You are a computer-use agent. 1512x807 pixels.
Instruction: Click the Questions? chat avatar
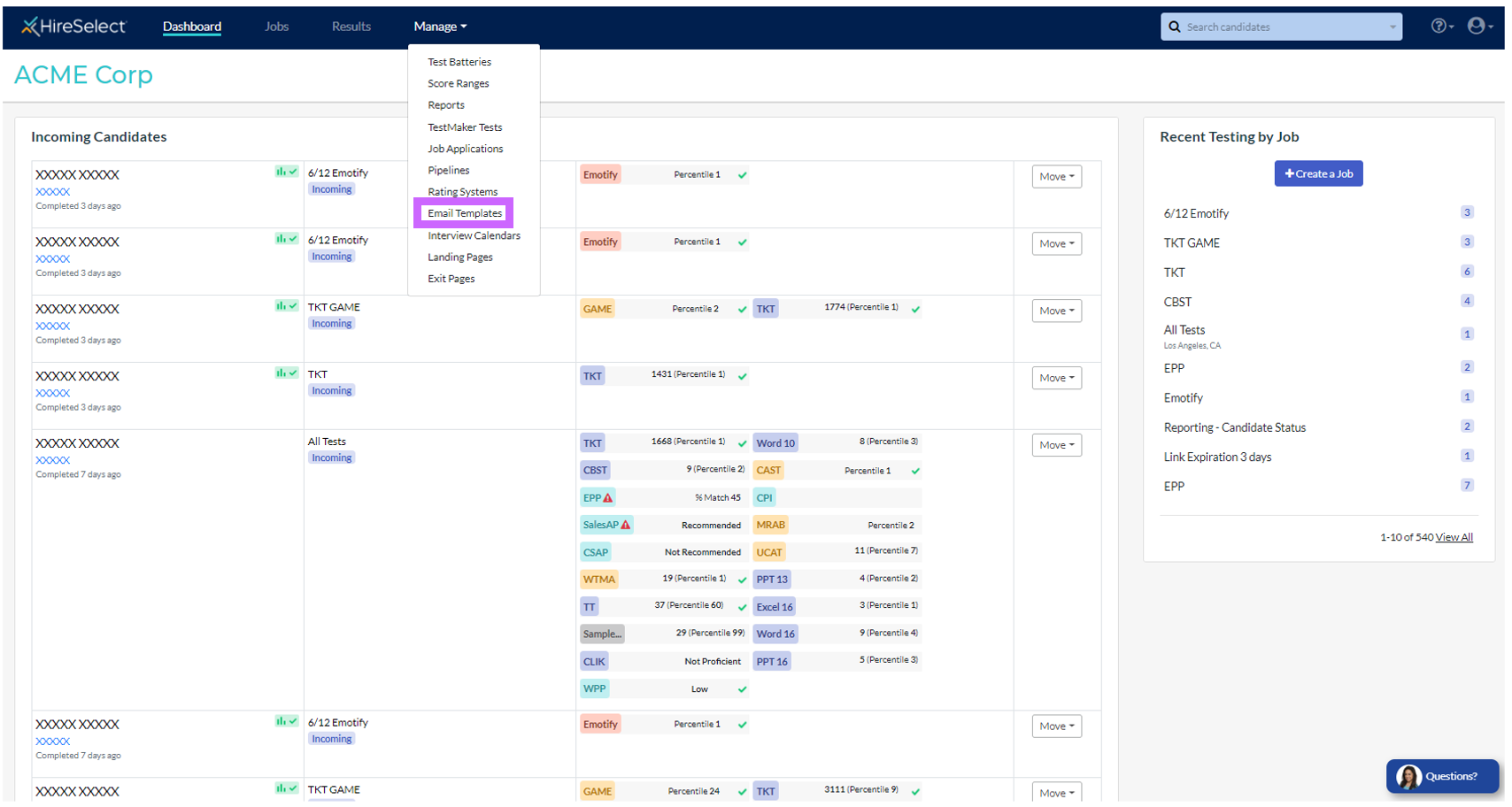tap(1408, 777)
